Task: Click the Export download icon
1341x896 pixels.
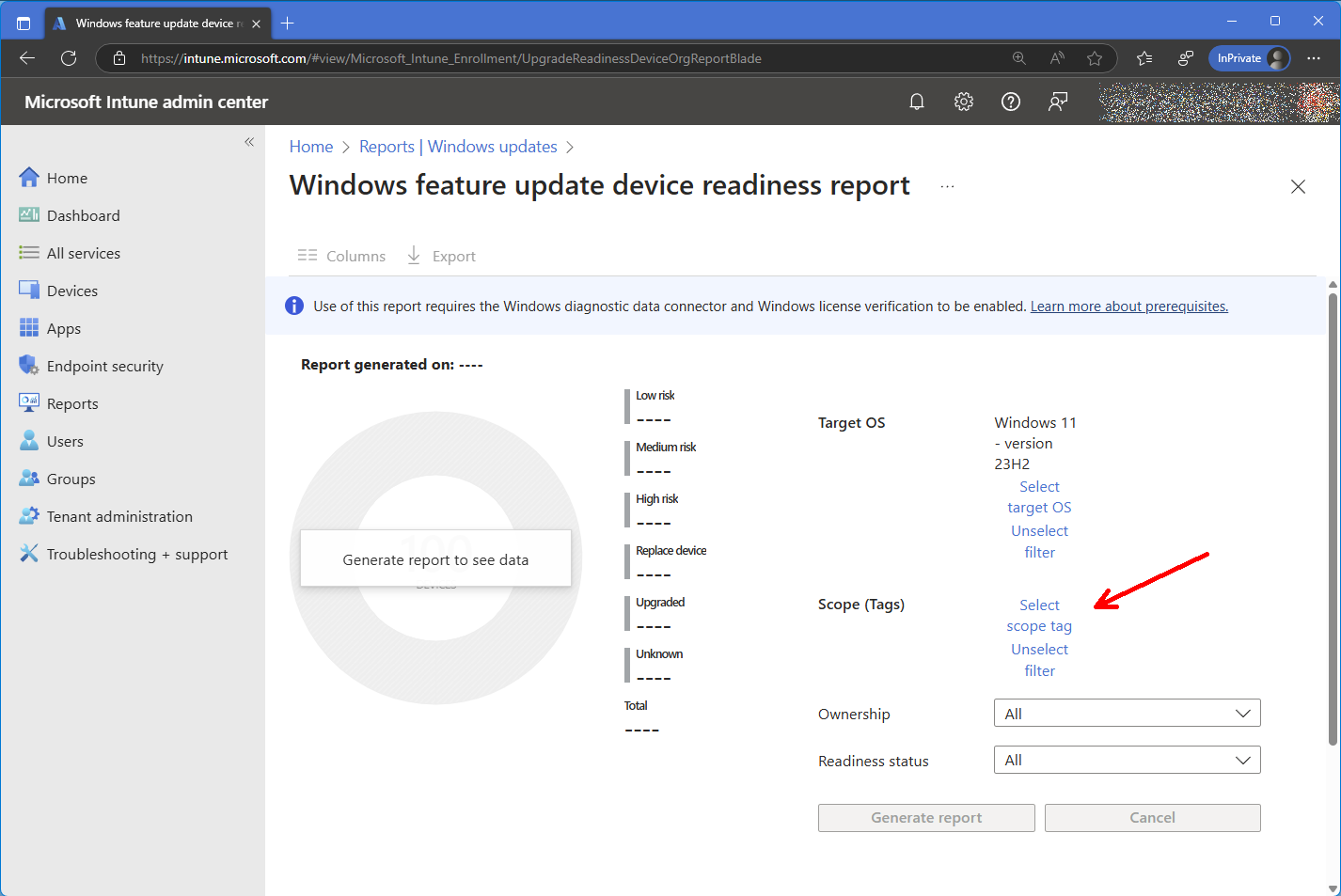Action: (x=414, y=256)
